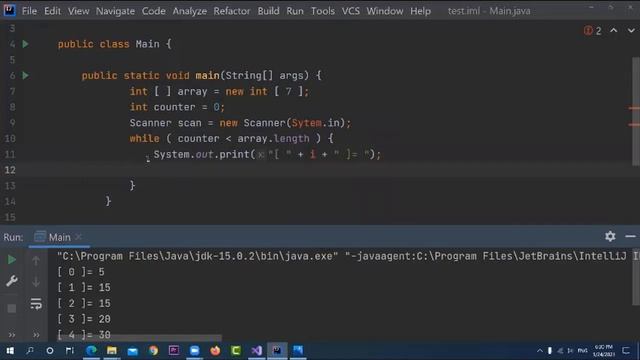Open run configuration wrench icon
This screenshot has height=360, width=640.
coord(12,281)
